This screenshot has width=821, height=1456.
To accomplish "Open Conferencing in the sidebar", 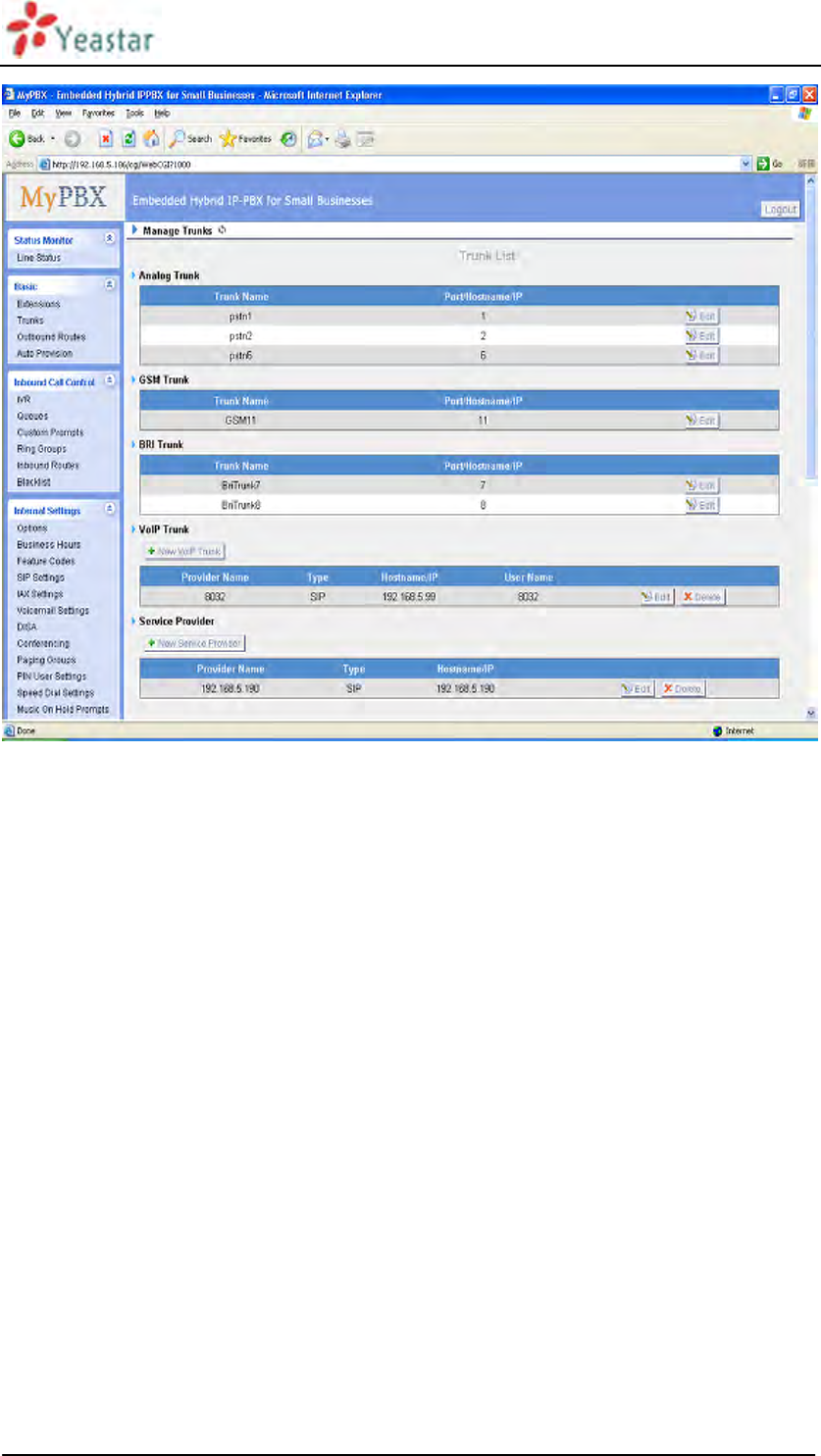I will pos(43,644).
